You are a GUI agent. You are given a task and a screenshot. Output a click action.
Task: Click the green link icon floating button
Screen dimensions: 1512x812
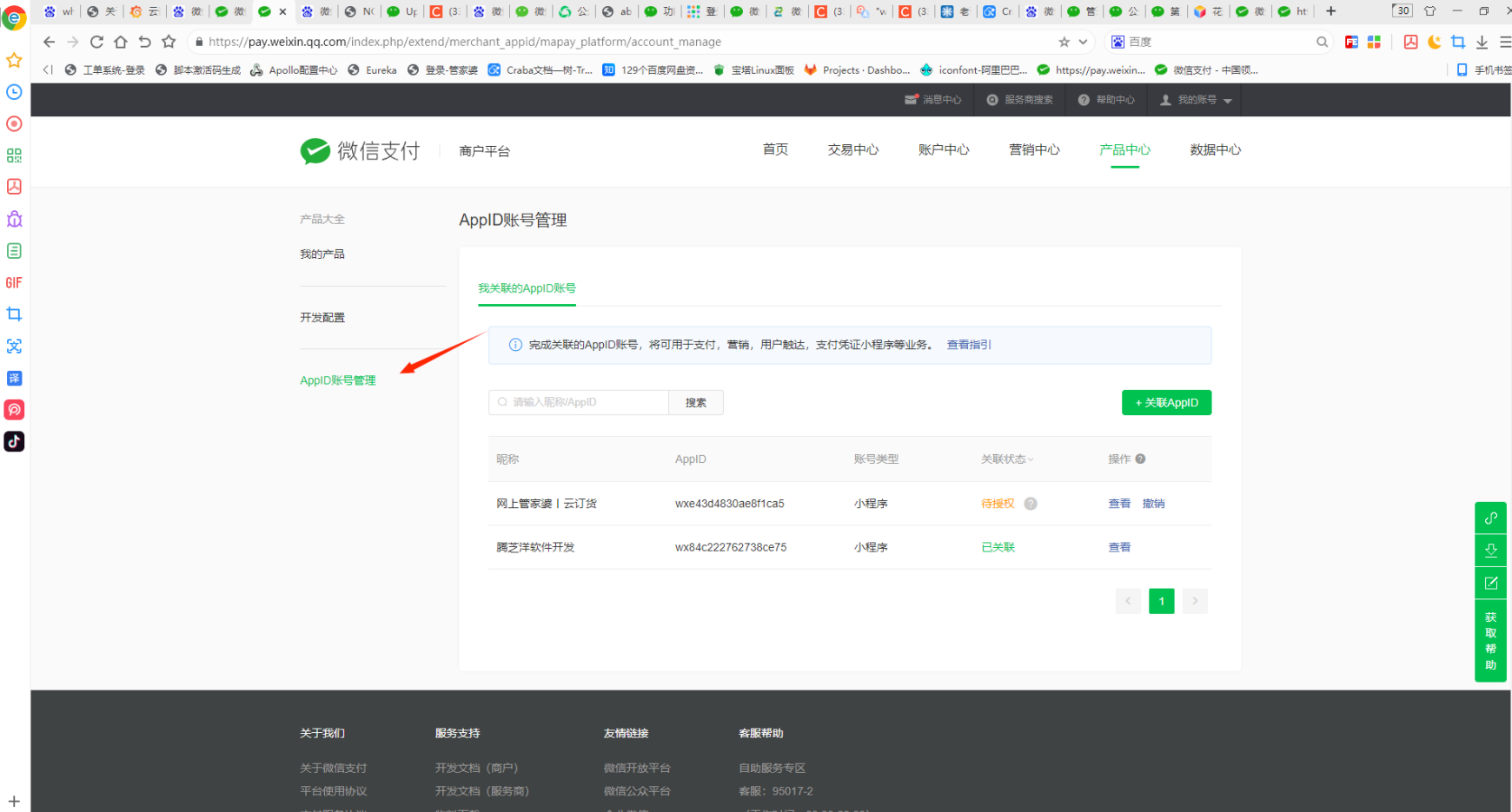click(x=1490, y=518)
